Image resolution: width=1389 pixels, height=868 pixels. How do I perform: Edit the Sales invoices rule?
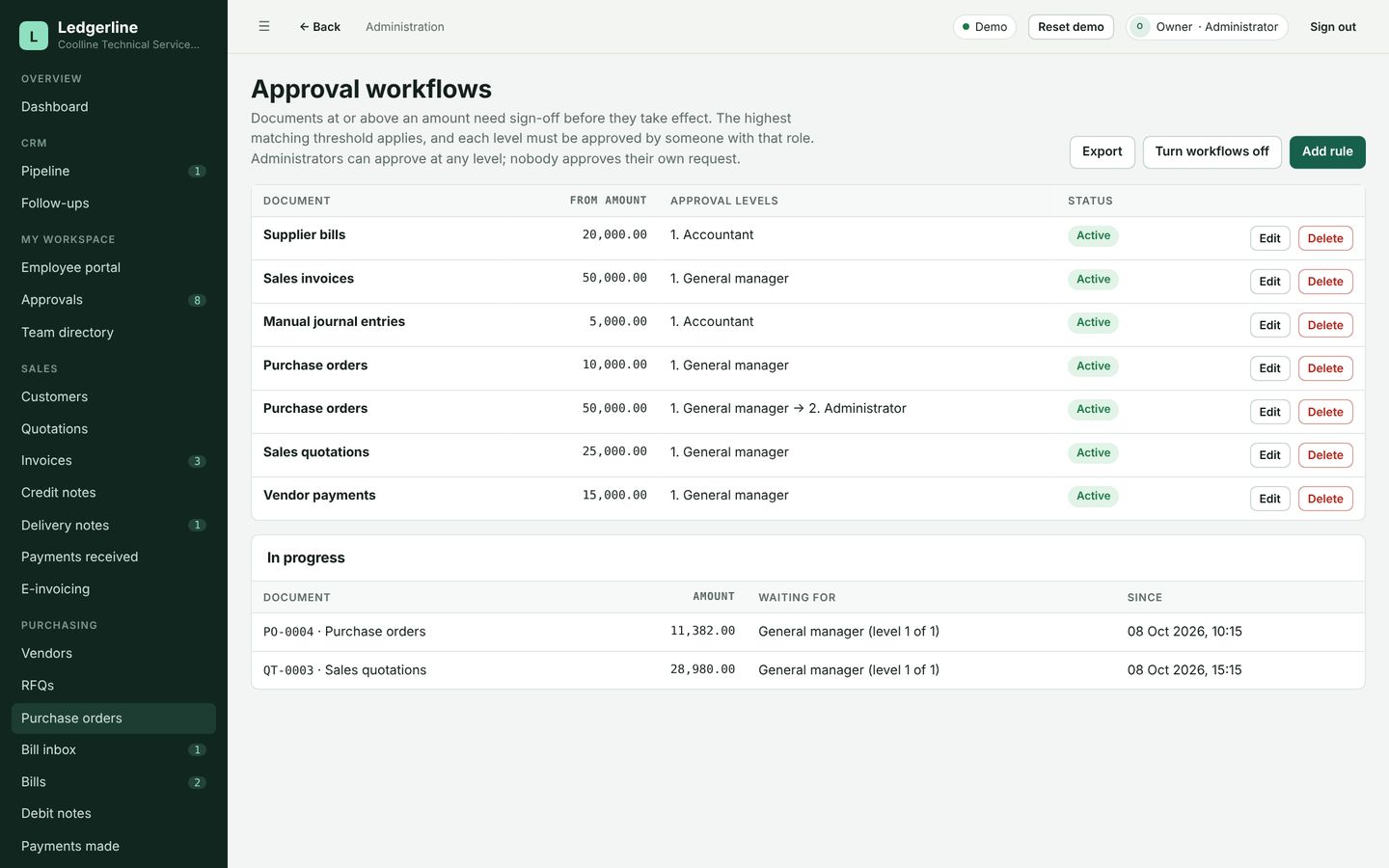point(1269,282)
